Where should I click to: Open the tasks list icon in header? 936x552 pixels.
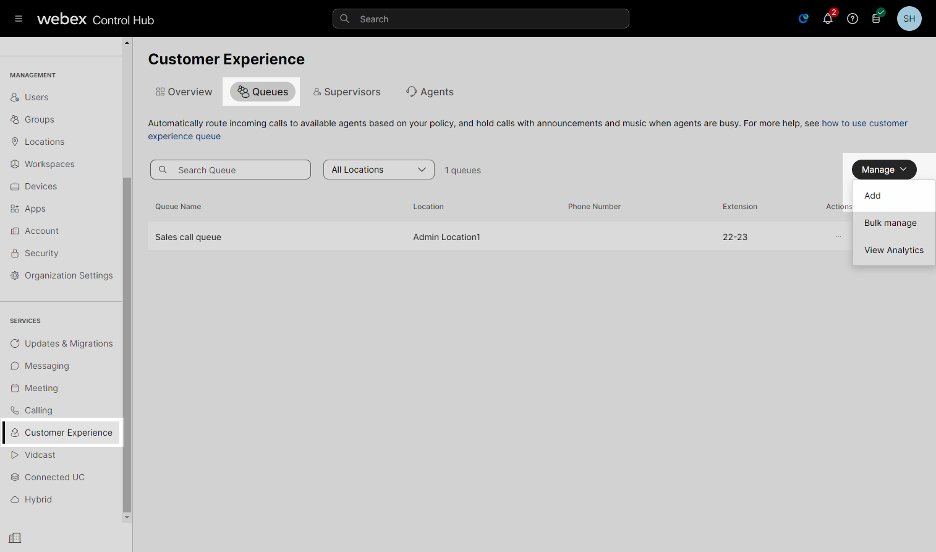point(876,18)
